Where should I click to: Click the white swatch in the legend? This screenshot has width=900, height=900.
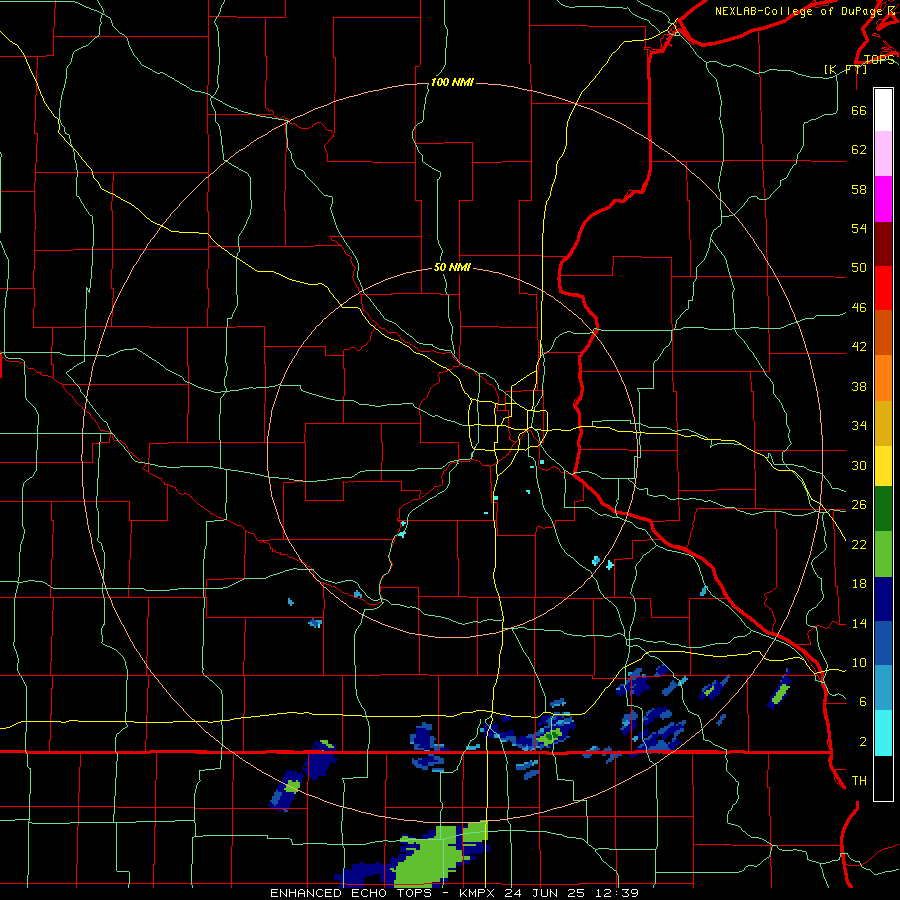point(883,110)
